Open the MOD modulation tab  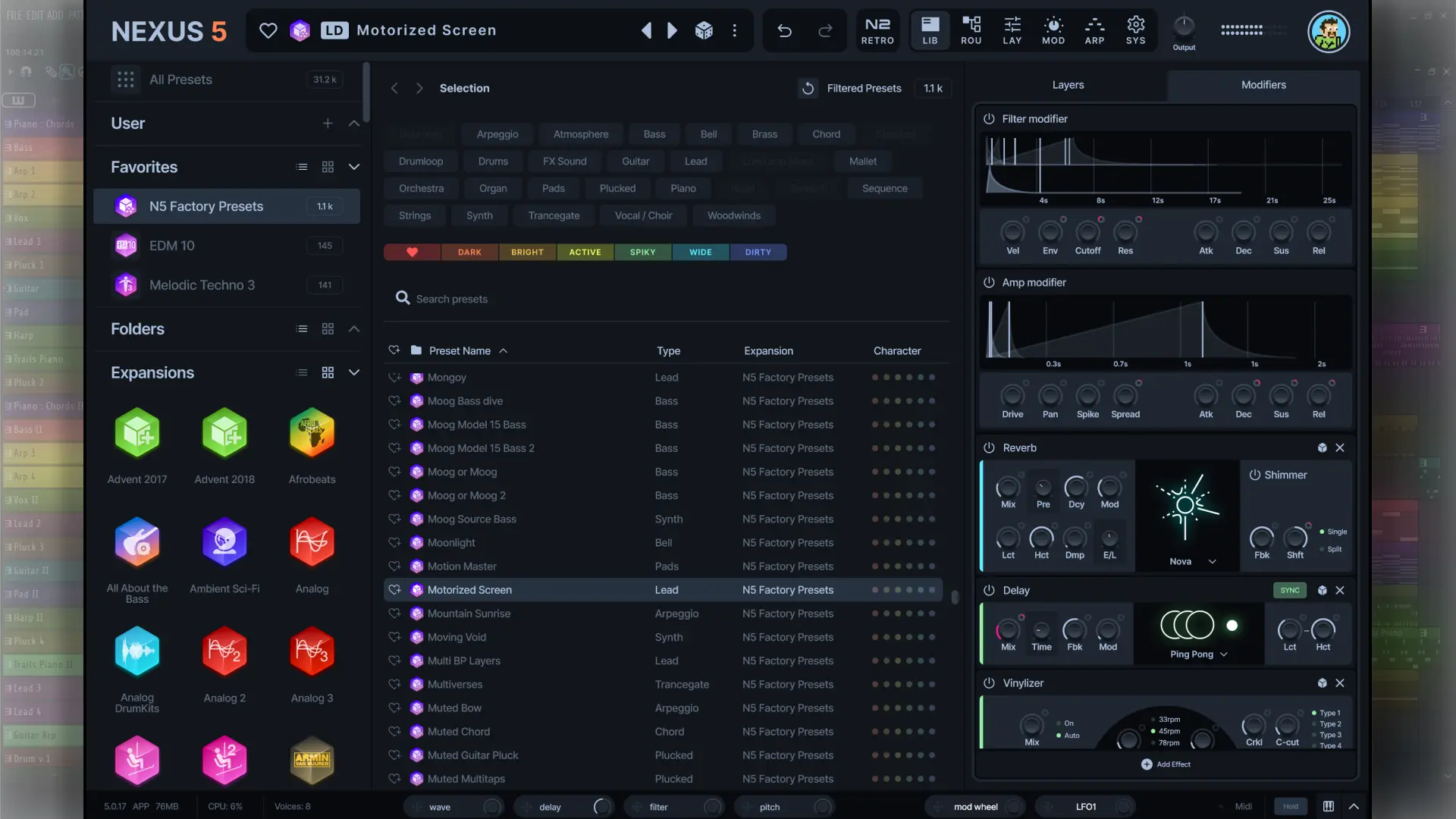pyautogui.click(x=1053, y=31)
